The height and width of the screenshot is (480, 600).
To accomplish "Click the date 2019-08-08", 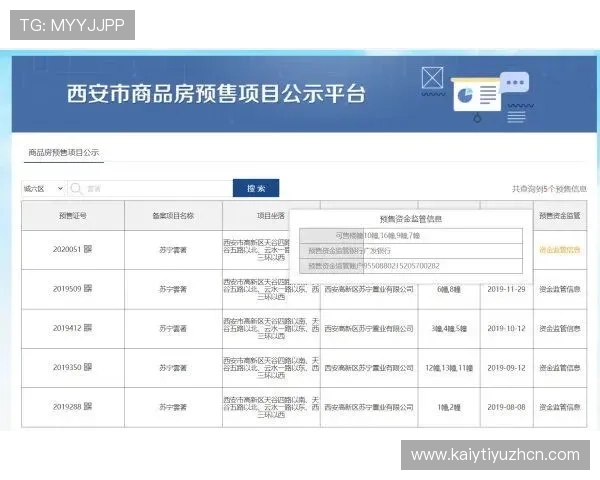I will (x=506, y=407).
